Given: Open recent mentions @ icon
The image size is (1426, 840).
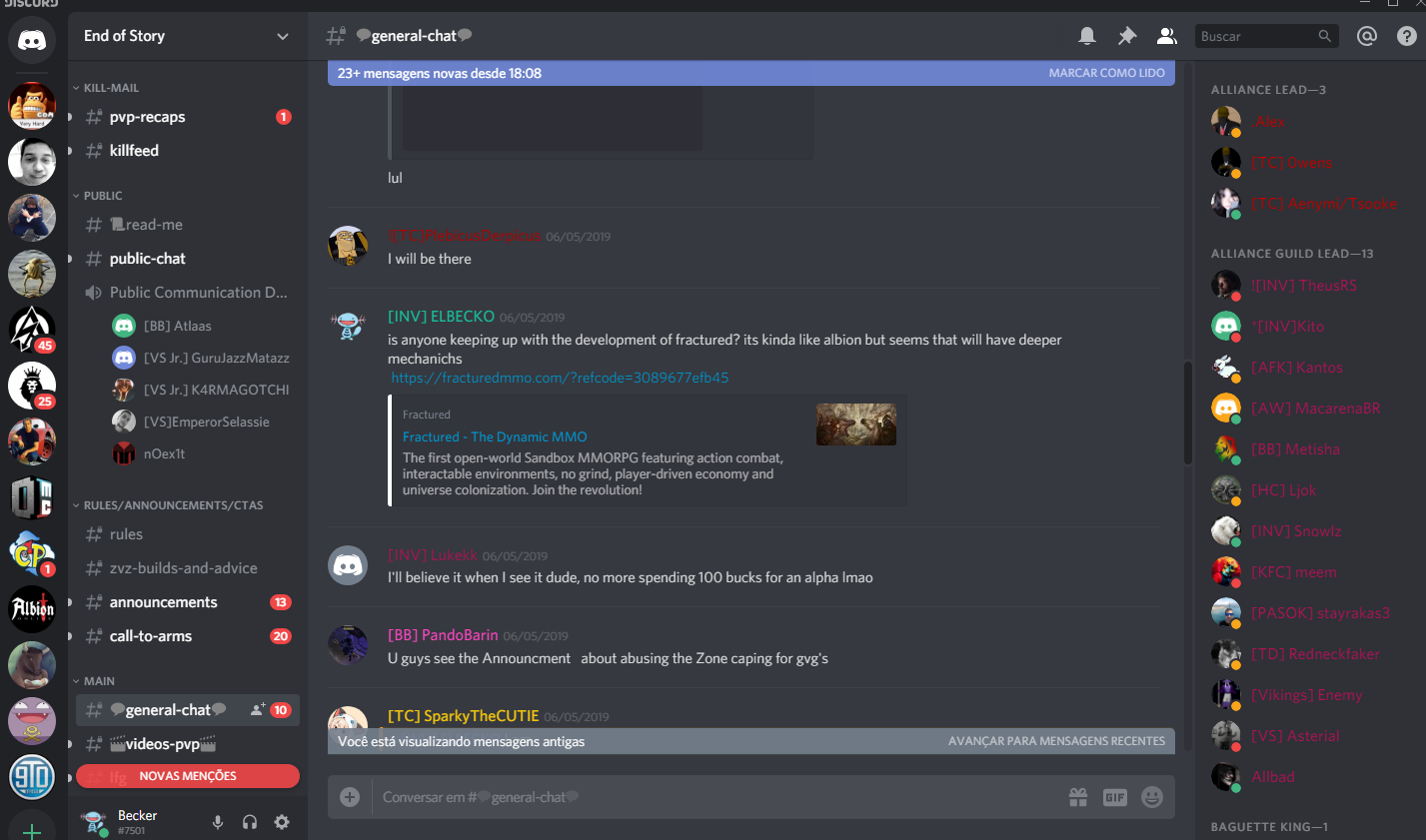Looking at the screenshot, I should (x=1367, y=36).
